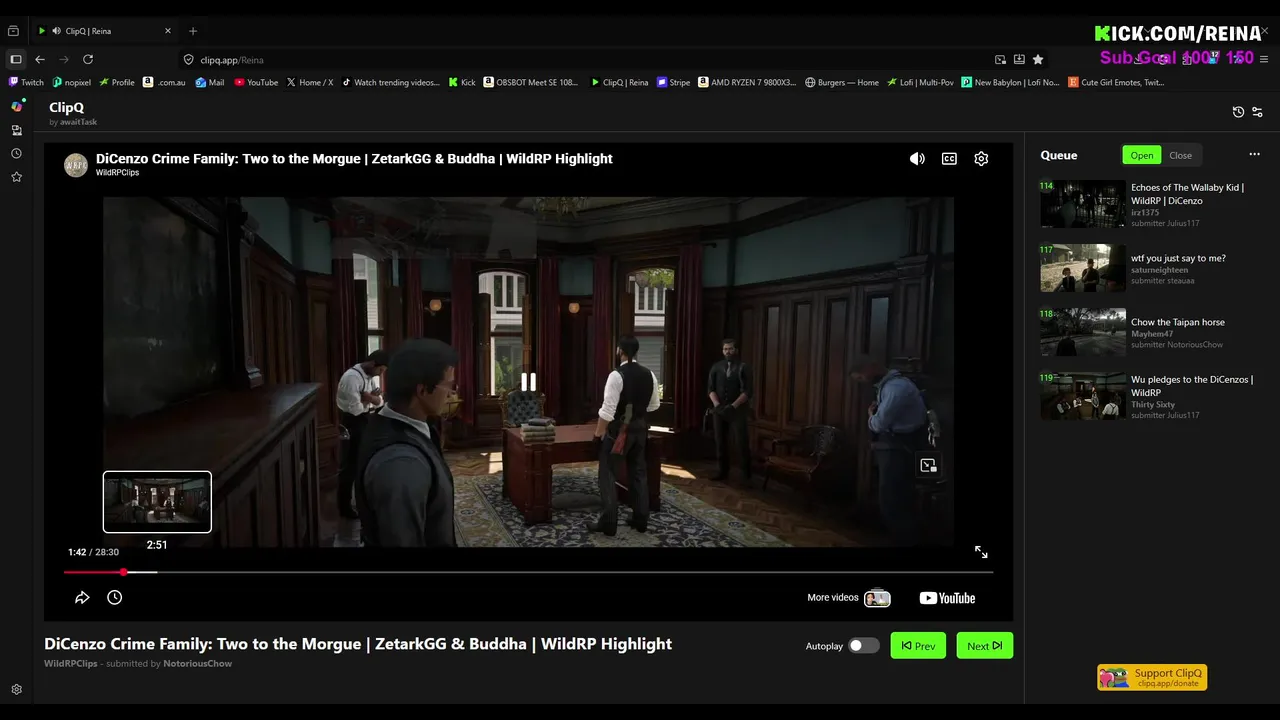Open the tab actions menu icon

[x=14, y=31]
